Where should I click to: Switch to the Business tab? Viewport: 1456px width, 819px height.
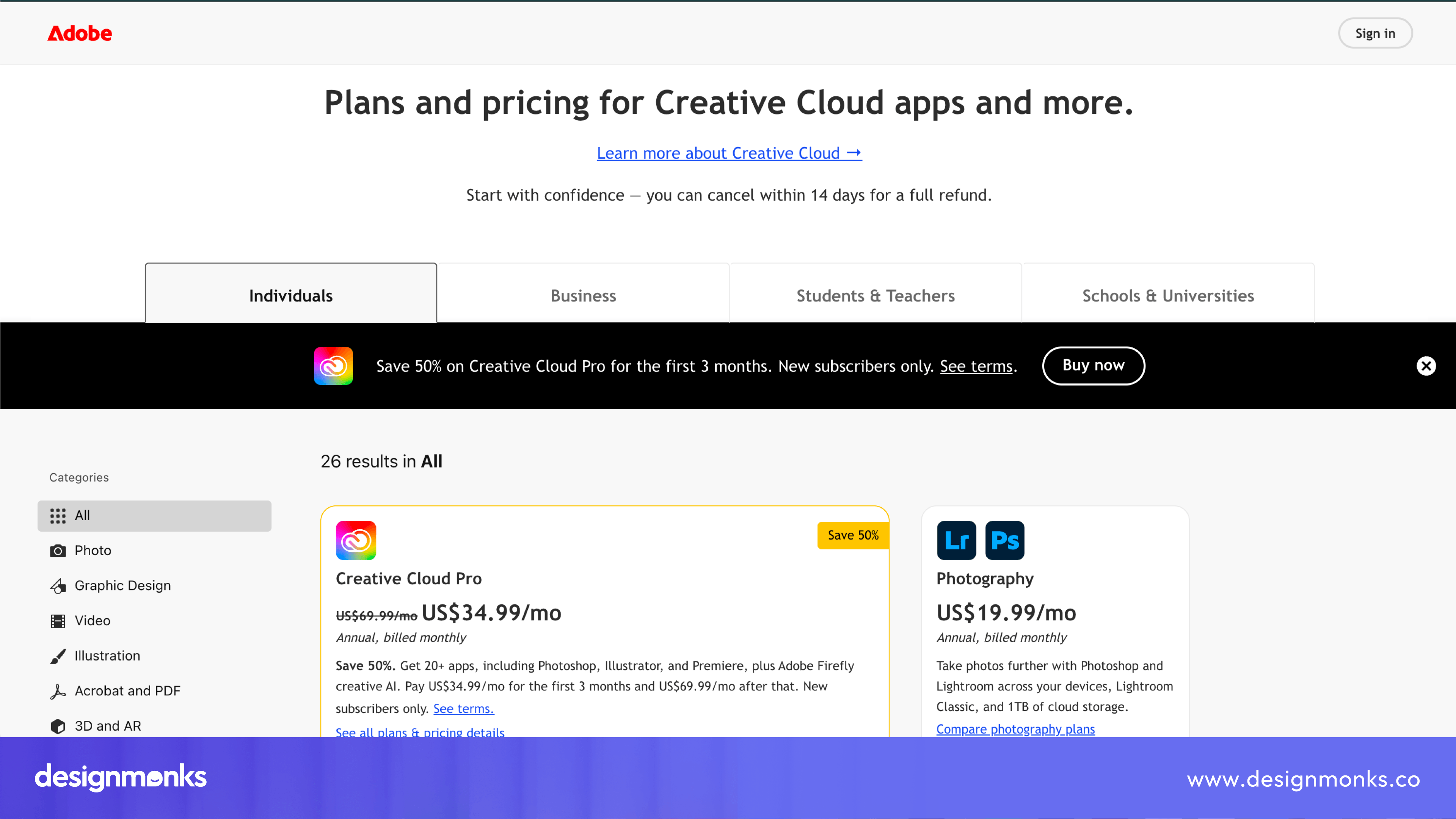click(583, 293)
